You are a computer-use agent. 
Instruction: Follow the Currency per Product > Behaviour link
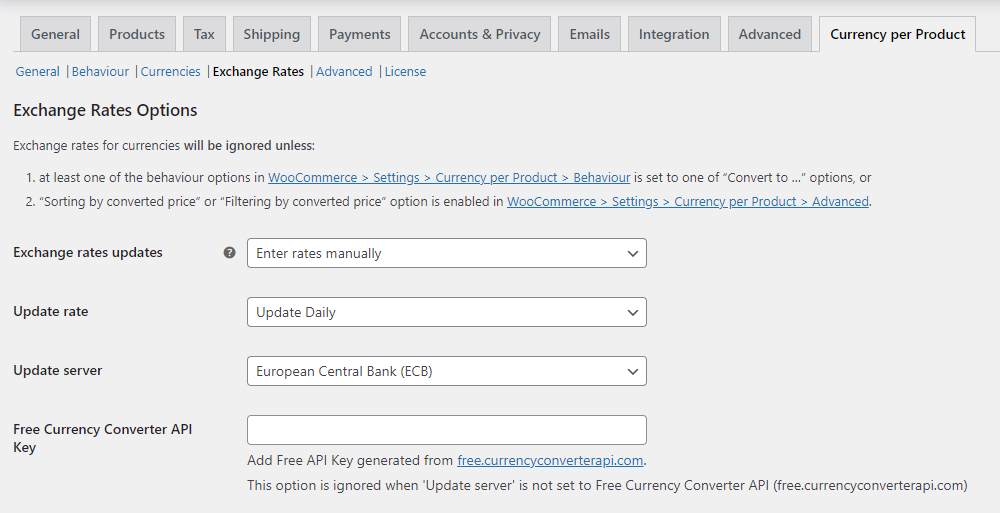pyautogui.click(x=449, y=178)
